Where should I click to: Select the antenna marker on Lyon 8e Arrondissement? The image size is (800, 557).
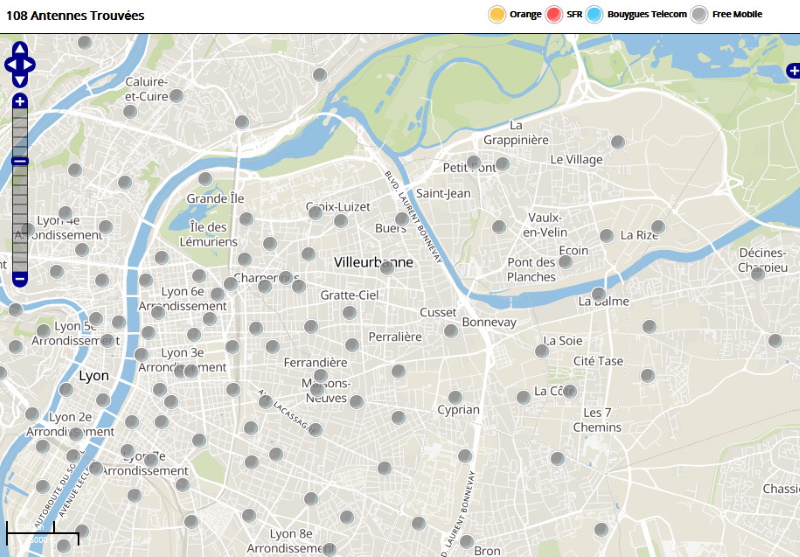click(x=329, y=549)
